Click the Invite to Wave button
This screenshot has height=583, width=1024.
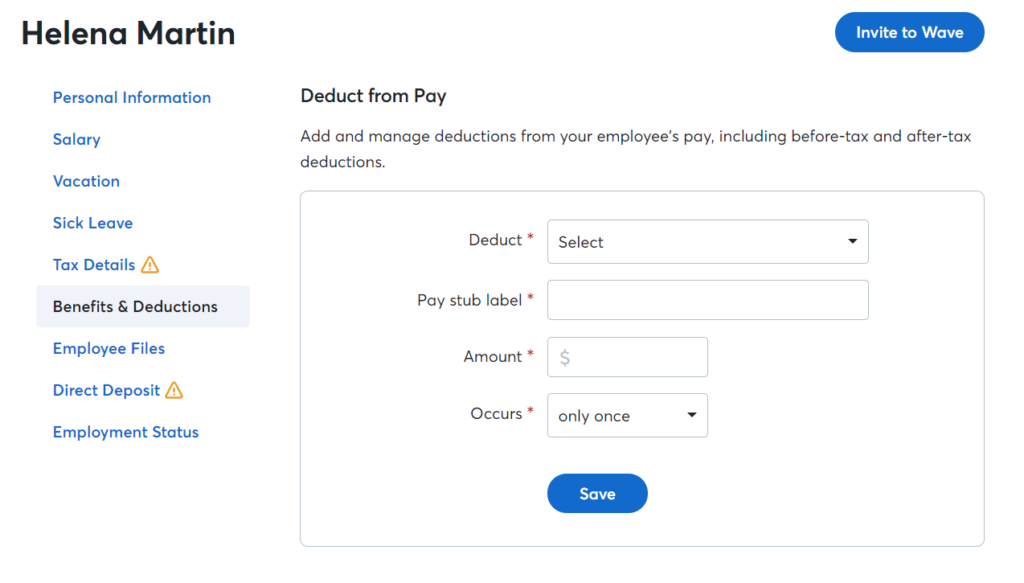(x=910, y=32)
